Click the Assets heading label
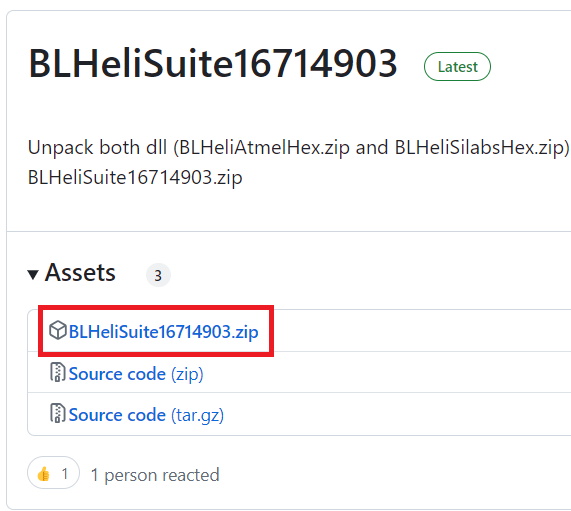The height and width of the screenshot is (511, 571). pos(80,272)
